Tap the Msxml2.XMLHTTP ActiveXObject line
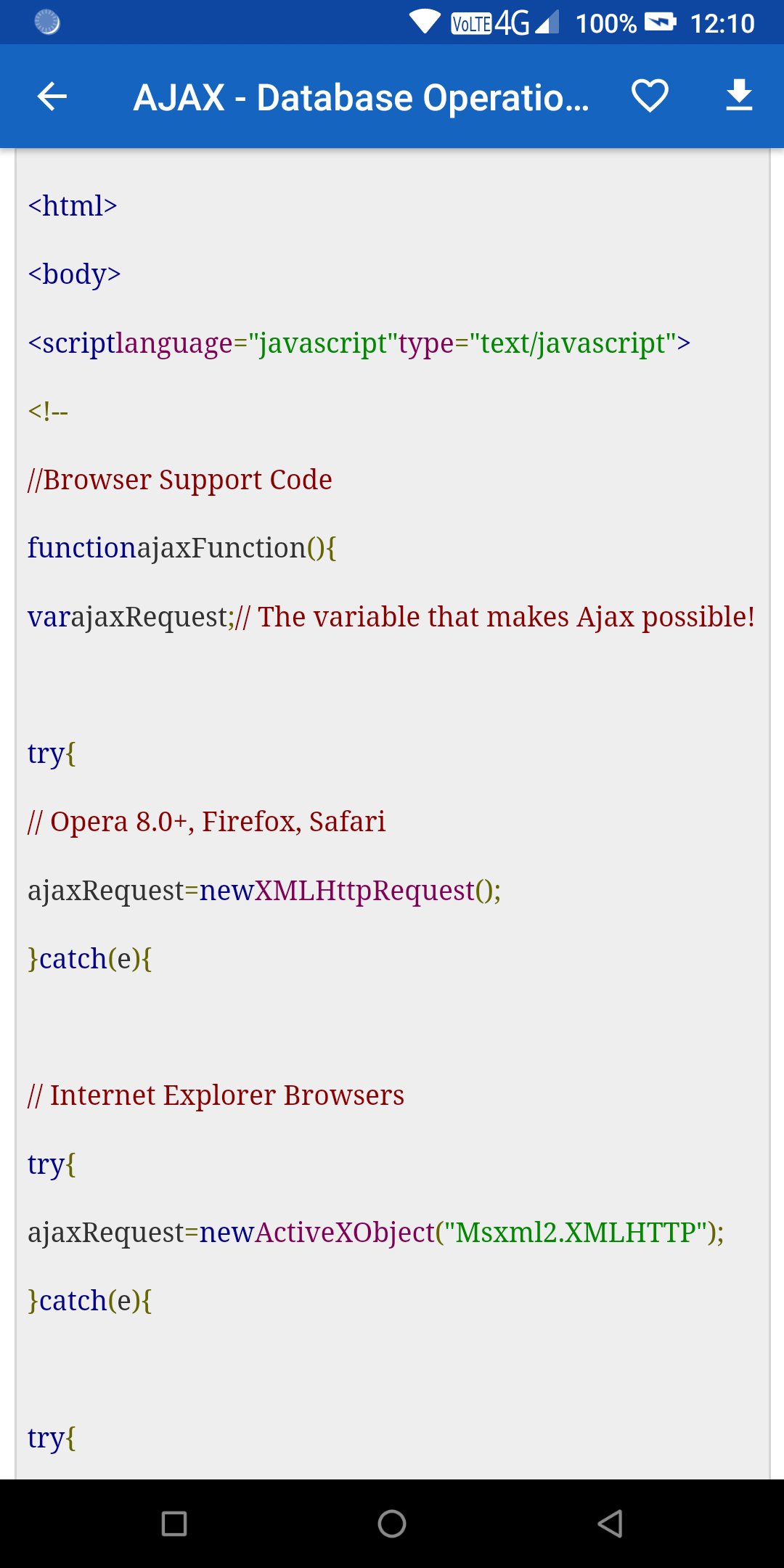This screenshot has height=1568, width=784. pyautogui.click(x=375, y=1233)
